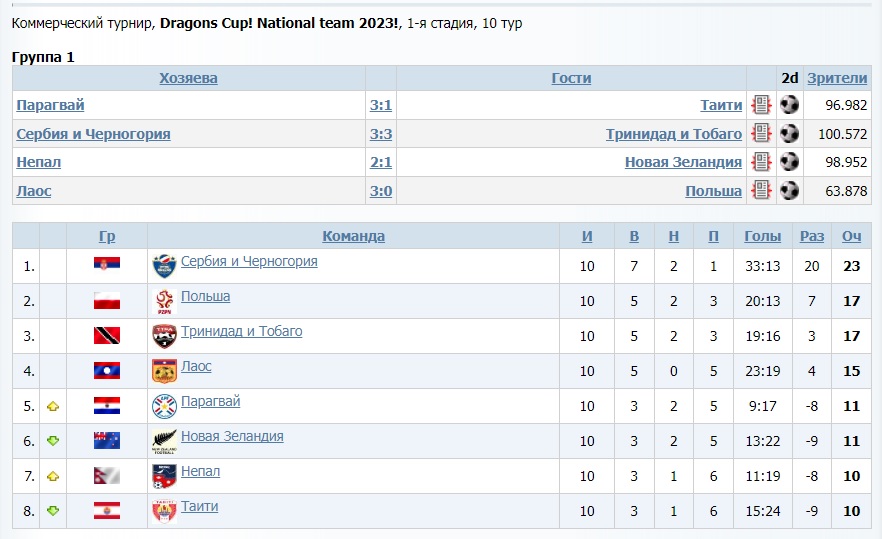Screen dimensions: 882x539
Task: Watch 2D replay of Сербия и Черногория match
Action: (790, 134)
